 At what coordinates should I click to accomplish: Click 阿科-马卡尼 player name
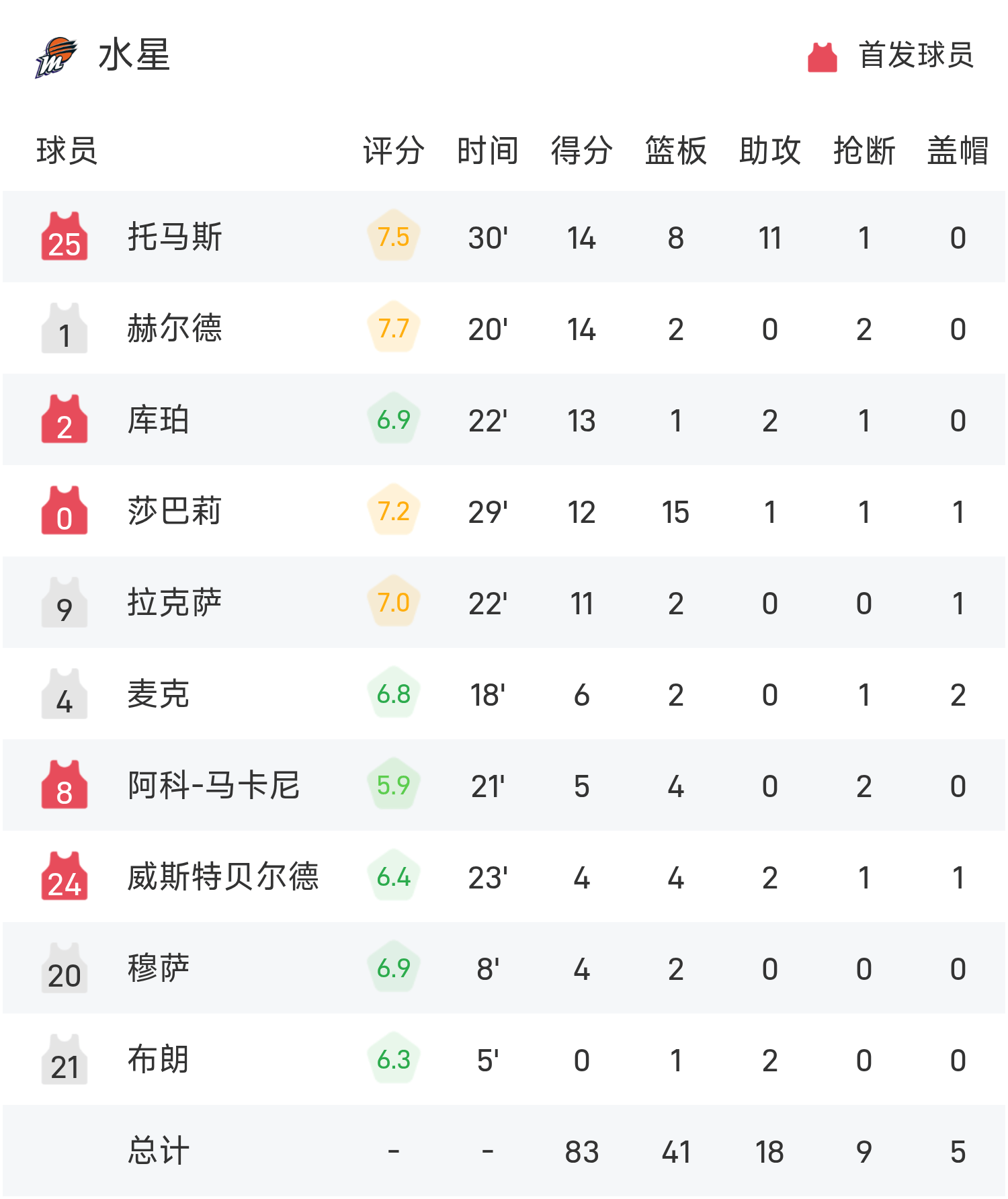[x=214, y=785]
